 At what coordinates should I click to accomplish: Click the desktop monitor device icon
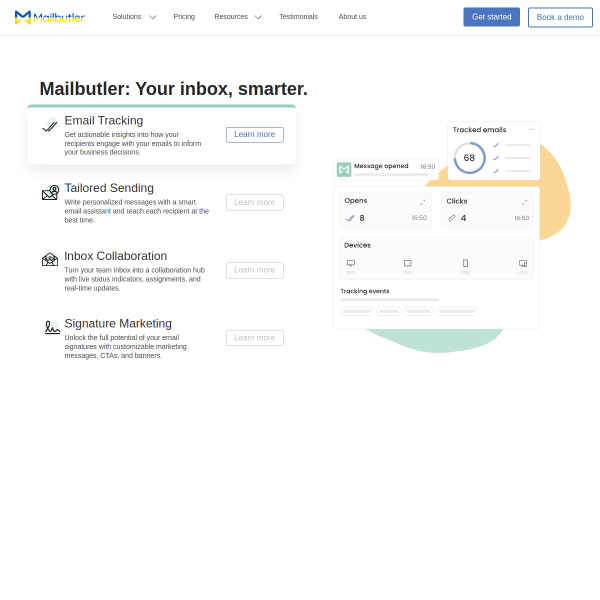click(351, 263)
